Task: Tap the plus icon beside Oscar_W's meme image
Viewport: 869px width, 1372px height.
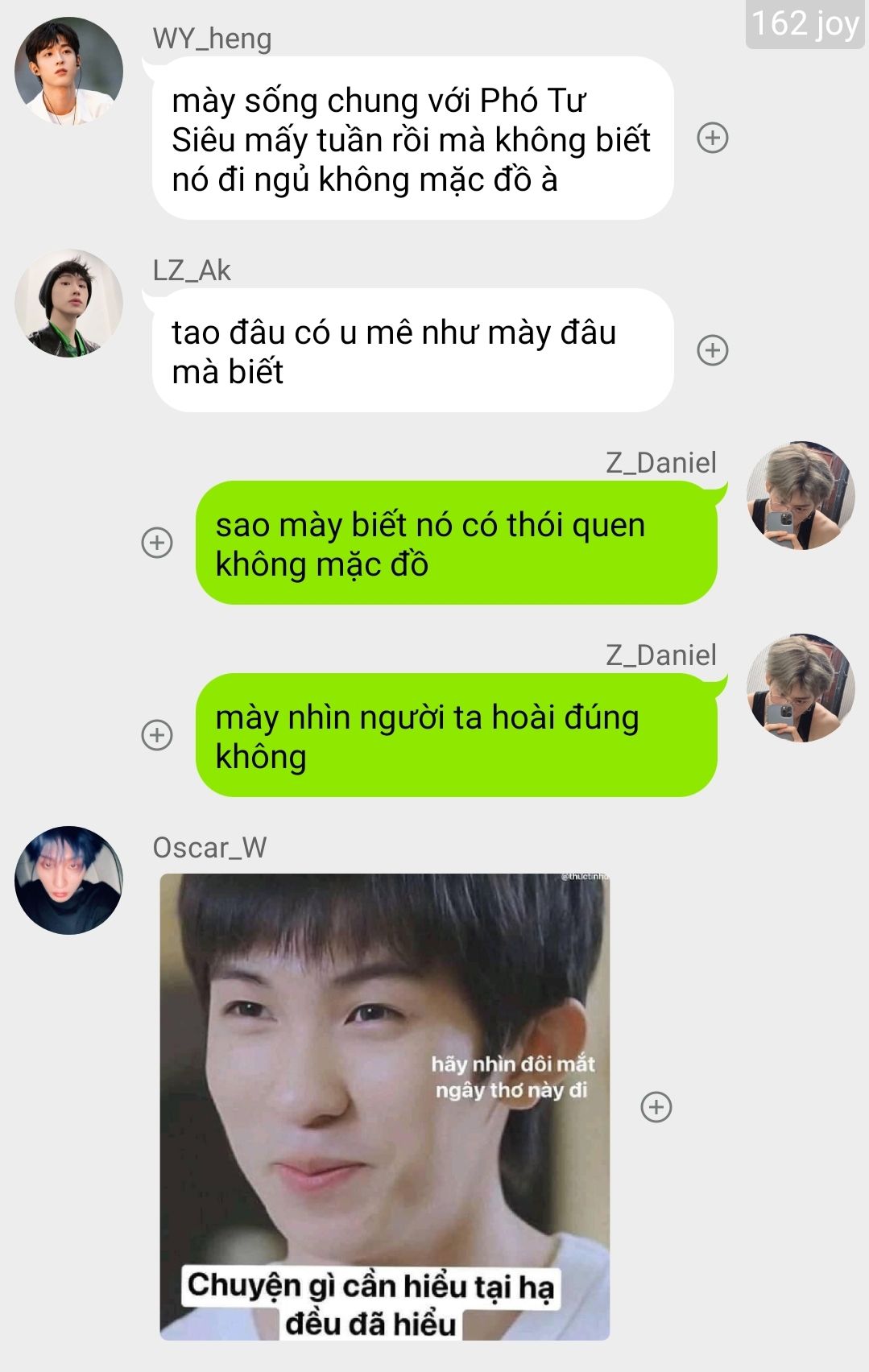Action: 656,1107
